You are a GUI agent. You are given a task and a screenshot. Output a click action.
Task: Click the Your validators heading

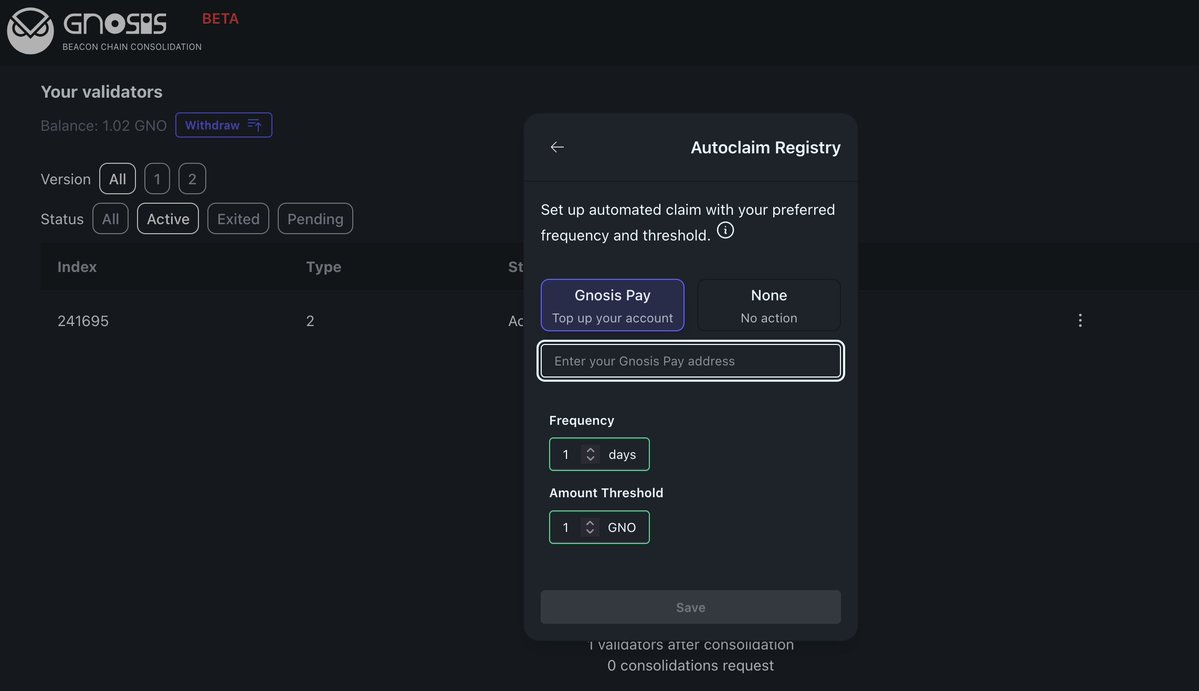(x=102, y=92)
